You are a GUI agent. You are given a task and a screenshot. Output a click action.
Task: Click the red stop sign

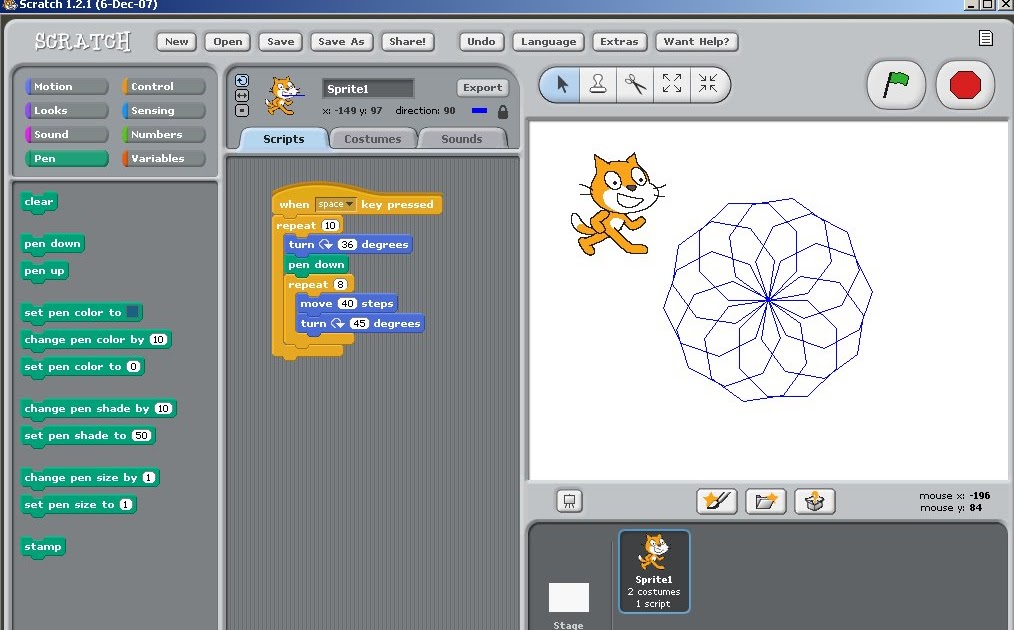(964, 85)
